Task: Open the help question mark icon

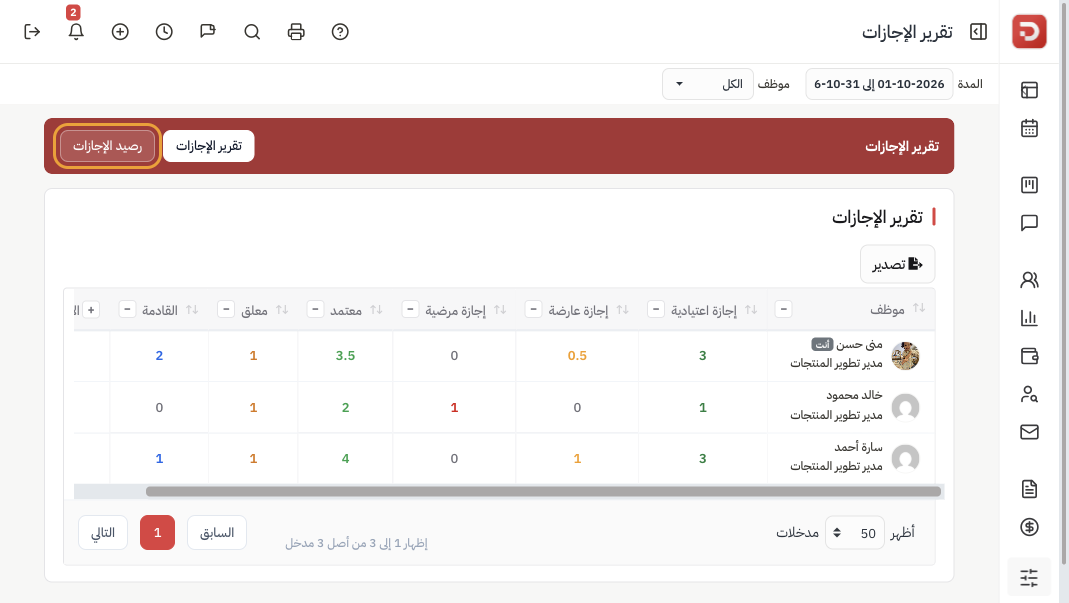Action: coord(340,31)
